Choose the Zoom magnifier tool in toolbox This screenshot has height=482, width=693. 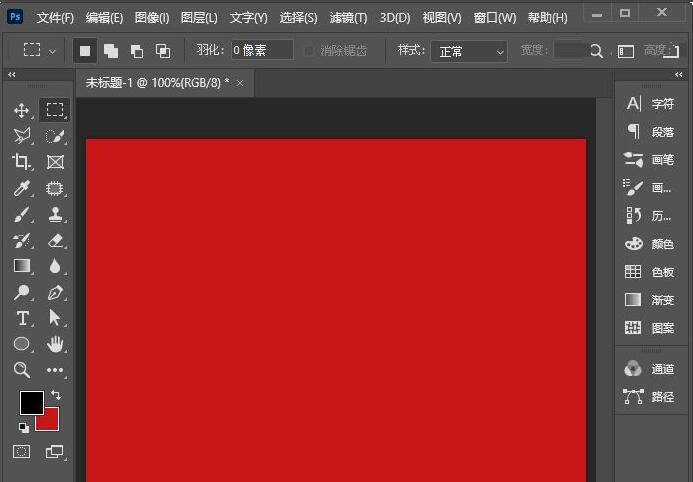coord(22,370)
